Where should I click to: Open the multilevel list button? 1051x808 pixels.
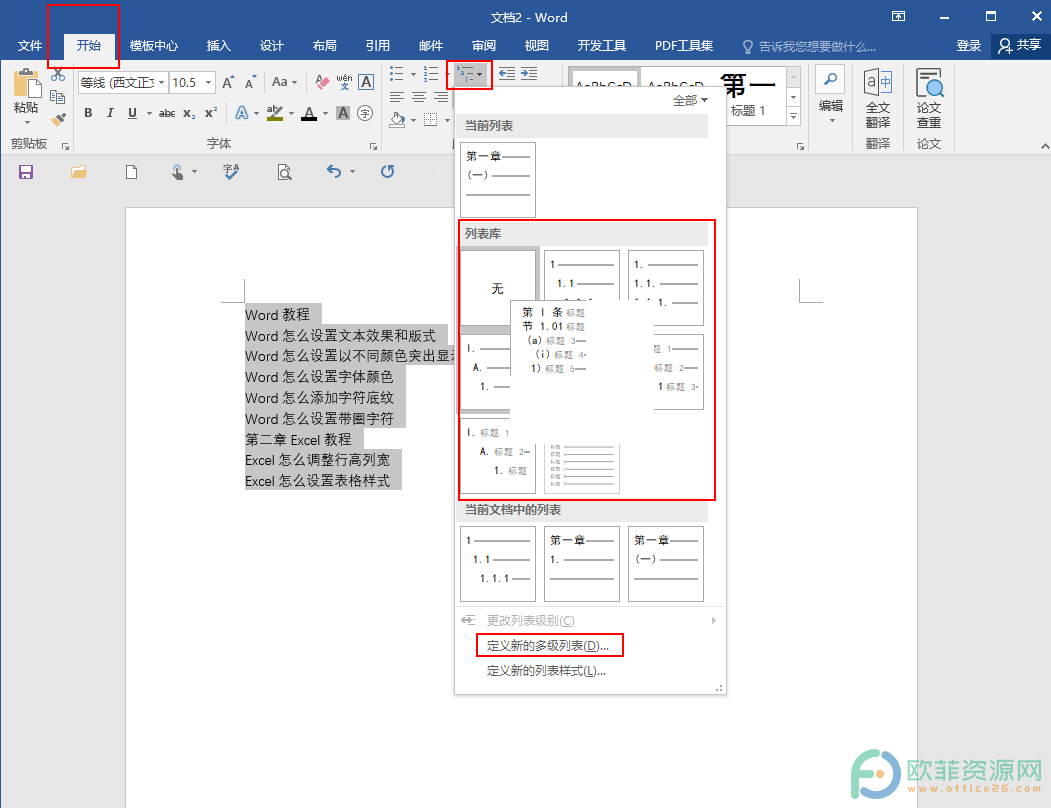point(469,74)
